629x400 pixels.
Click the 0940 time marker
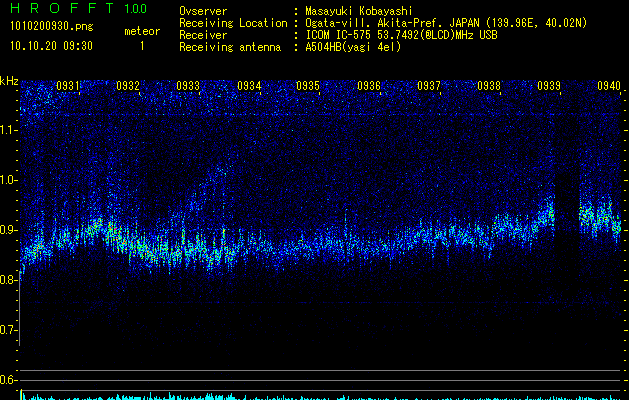[608, 86]
